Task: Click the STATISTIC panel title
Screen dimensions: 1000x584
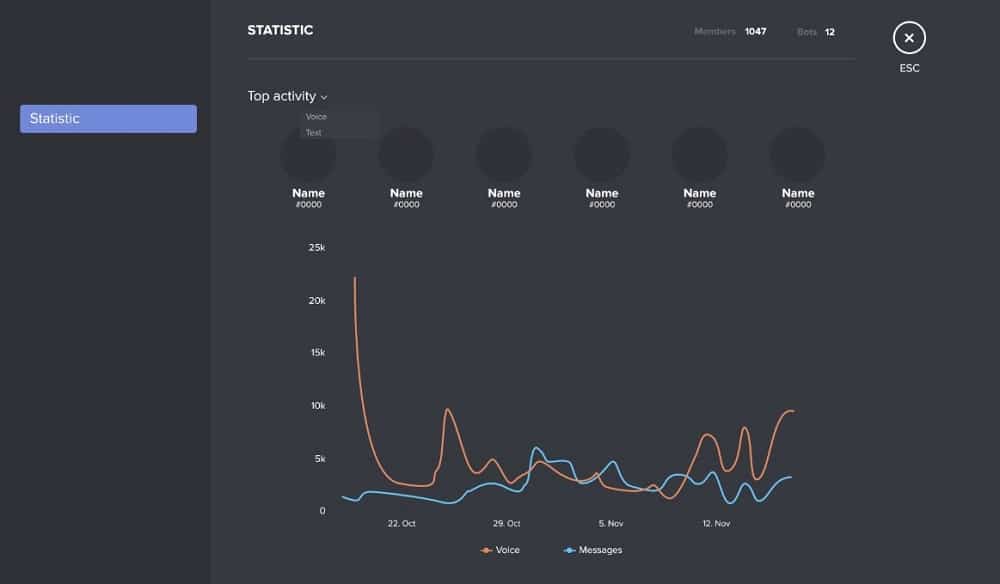Action: coord(279,30)
